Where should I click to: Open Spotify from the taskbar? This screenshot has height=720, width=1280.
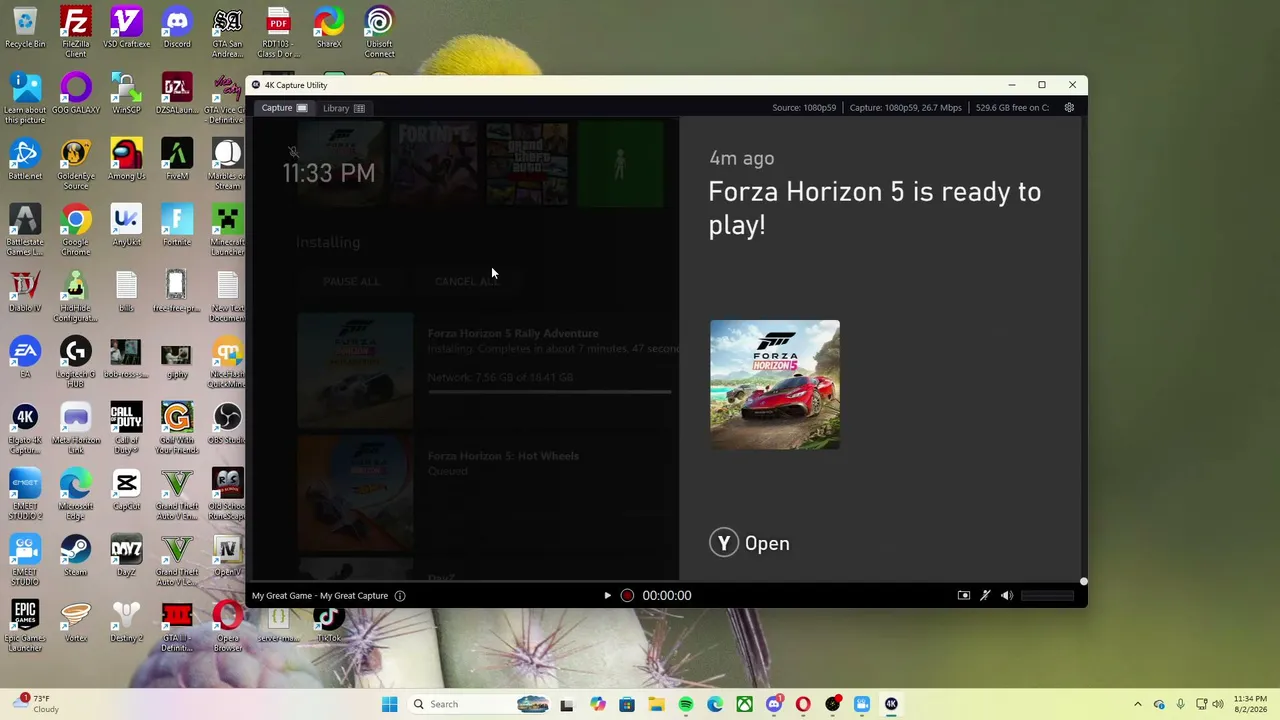pos(686,704)
